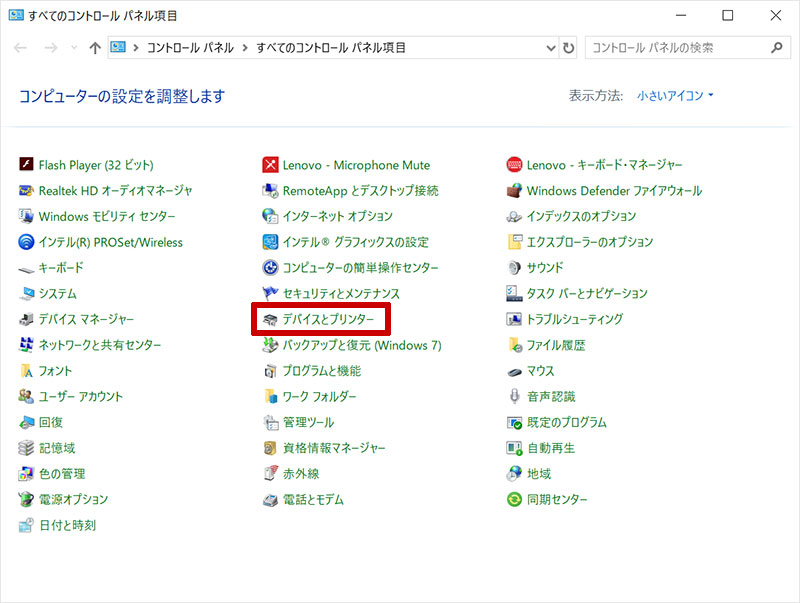Expand the chevron before コントロール パネル breadcrumb
The height and width of the screenshot is (603, 800).
coord(136,48)
